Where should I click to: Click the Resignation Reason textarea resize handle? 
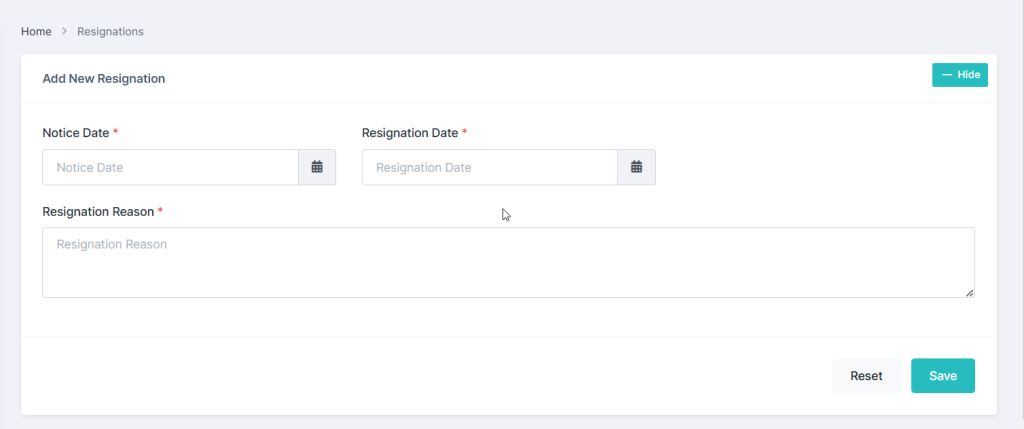[x=969, y=292]
